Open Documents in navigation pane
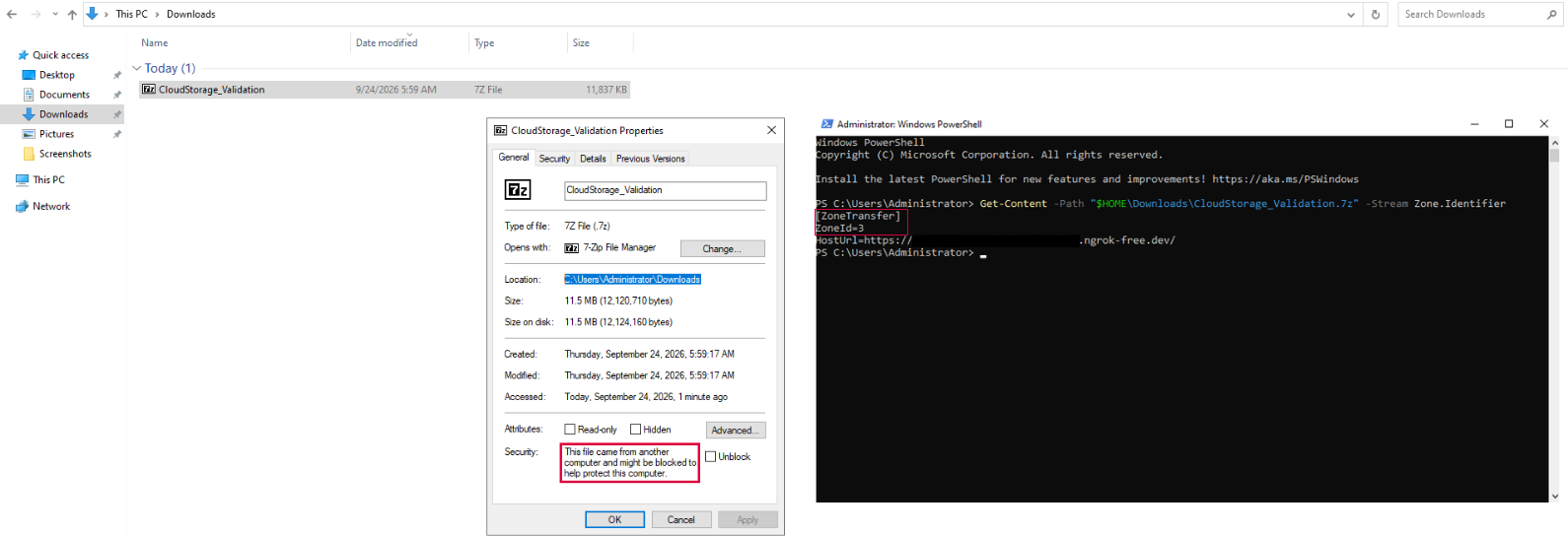Image resolution: width=1568 pixels, height=536 pixels. click(x=64, y=95)
